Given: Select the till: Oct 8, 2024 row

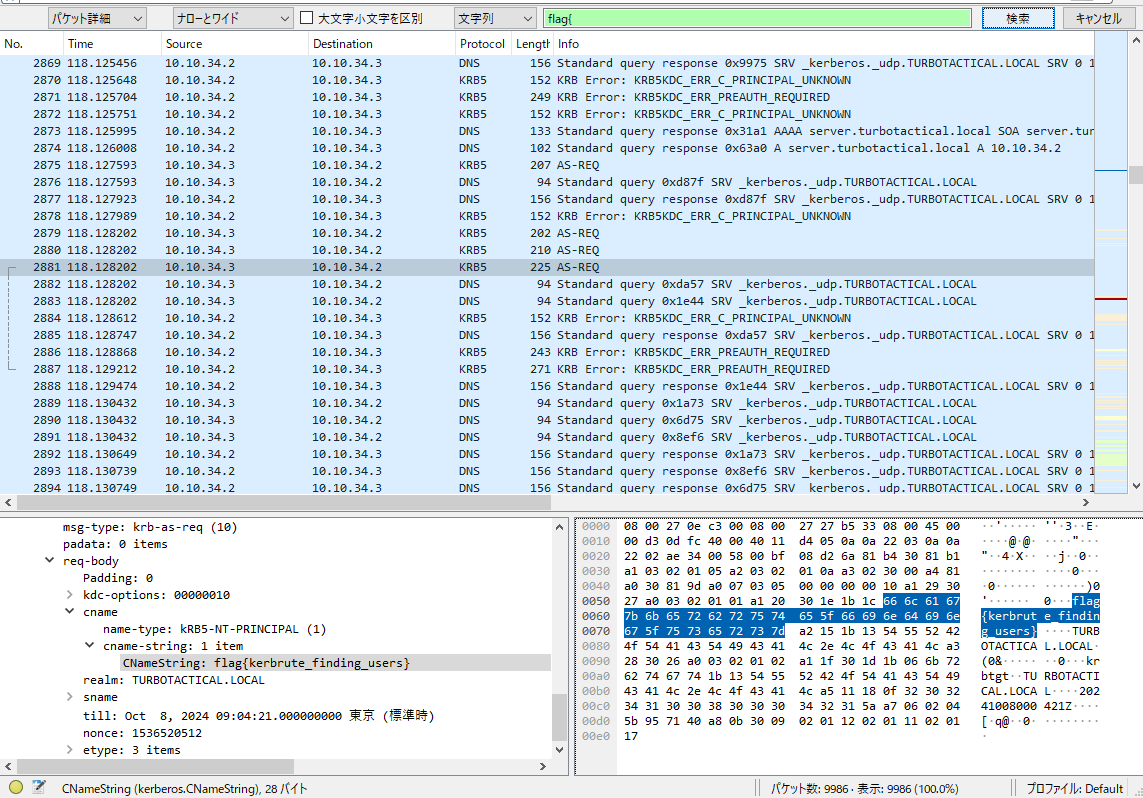Looking at the screenshot, I should pyautogui.click(x=258, y=716).
